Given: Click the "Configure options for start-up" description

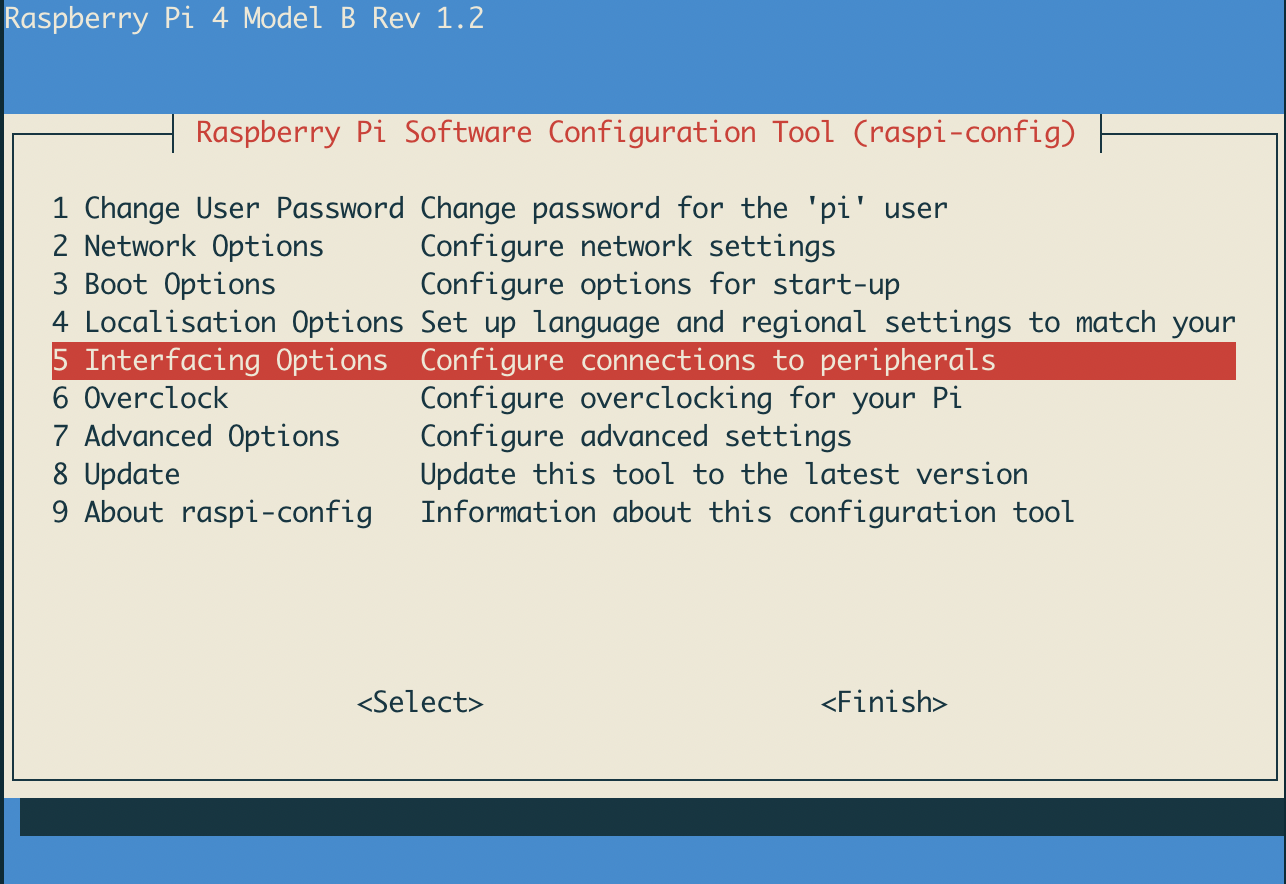Looking at the screenshot, I should 659,285.
